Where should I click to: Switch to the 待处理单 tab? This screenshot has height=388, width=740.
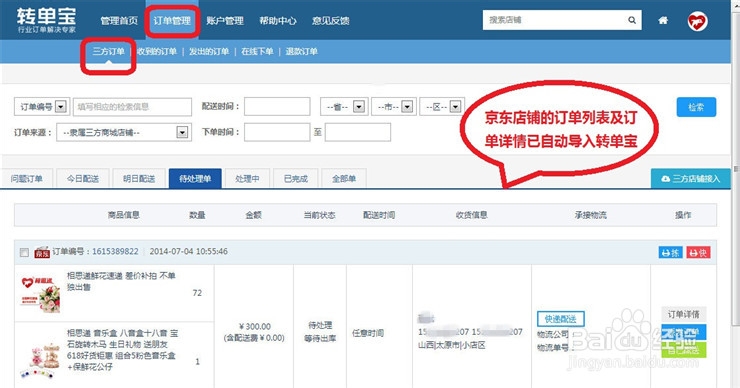(195, 178)
